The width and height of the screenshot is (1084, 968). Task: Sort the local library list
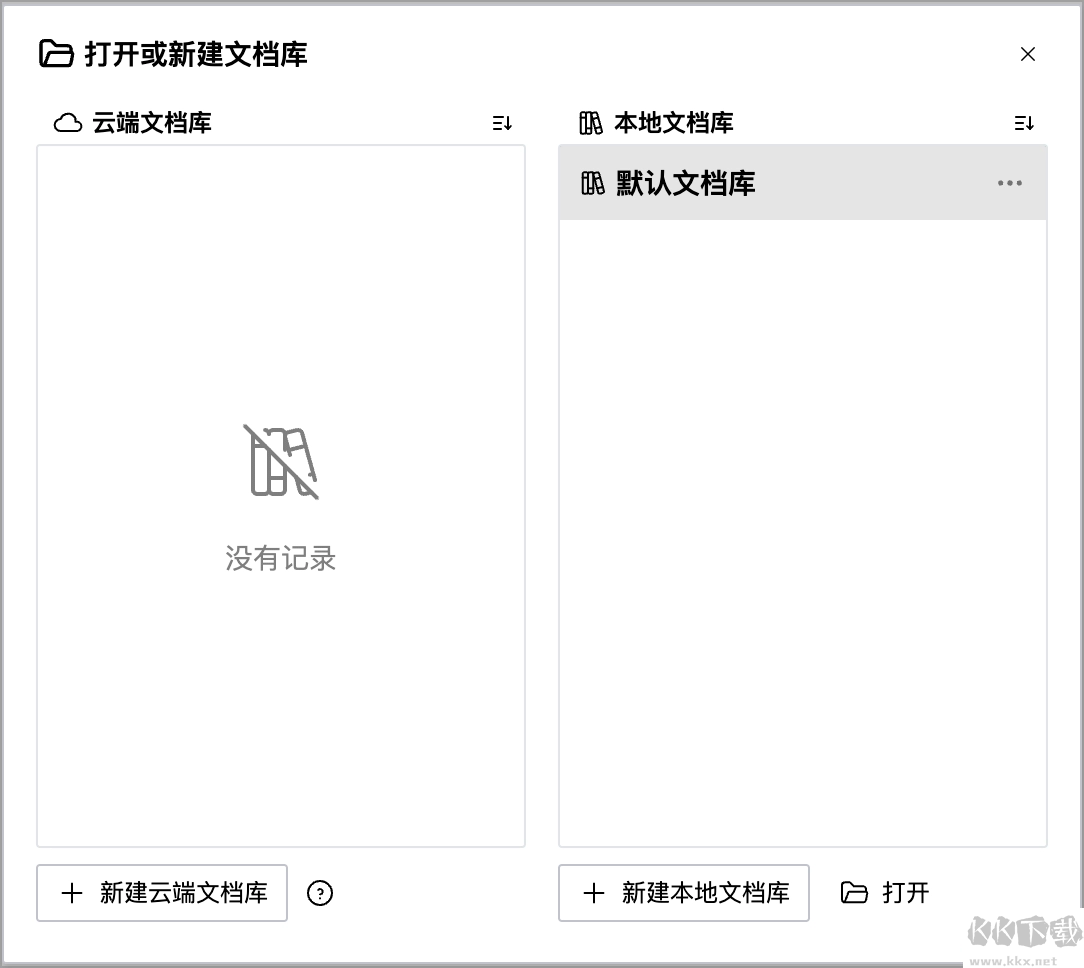[1024, 123]
